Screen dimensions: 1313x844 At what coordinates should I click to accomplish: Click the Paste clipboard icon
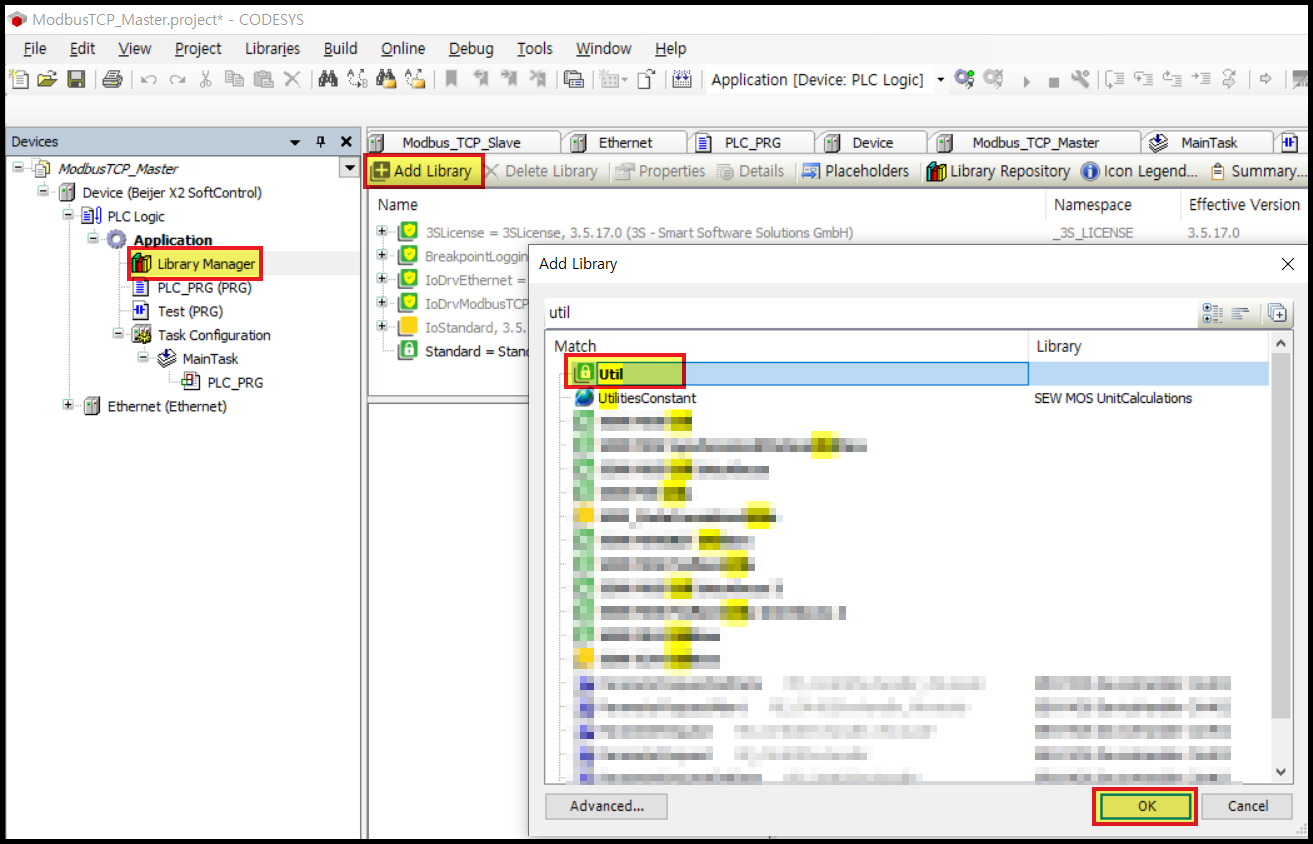point(263,79)
